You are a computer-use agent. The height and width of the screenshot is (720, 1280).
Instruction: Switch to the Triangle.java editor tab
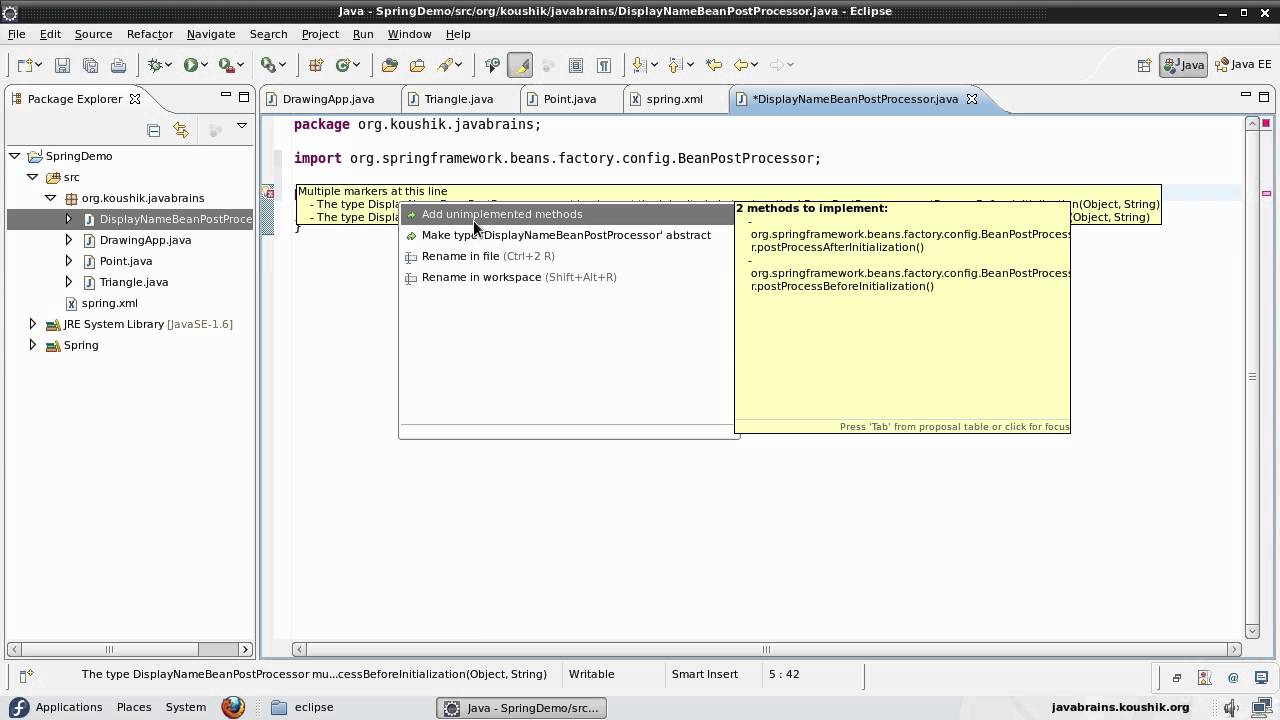click(458, 99)
